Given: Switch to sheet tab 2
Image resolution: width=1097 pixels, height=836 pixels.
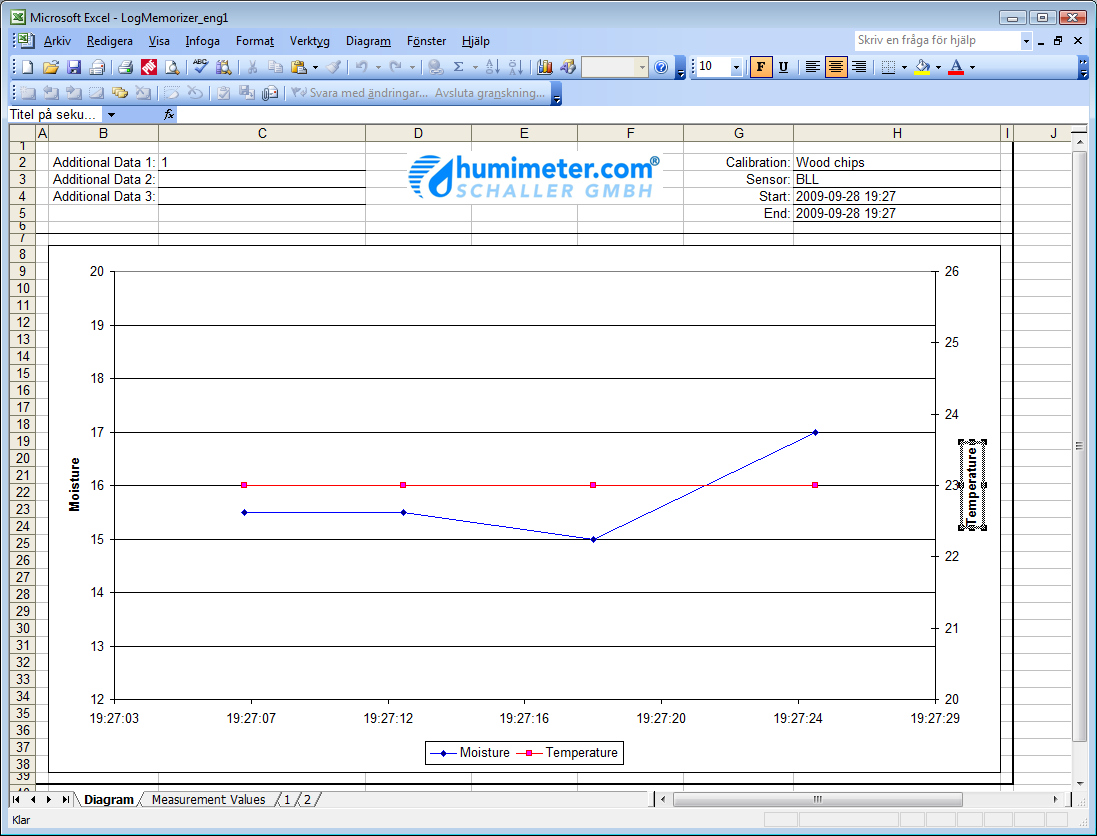Looking at the screenshot, I should click(x=307, y=800).
